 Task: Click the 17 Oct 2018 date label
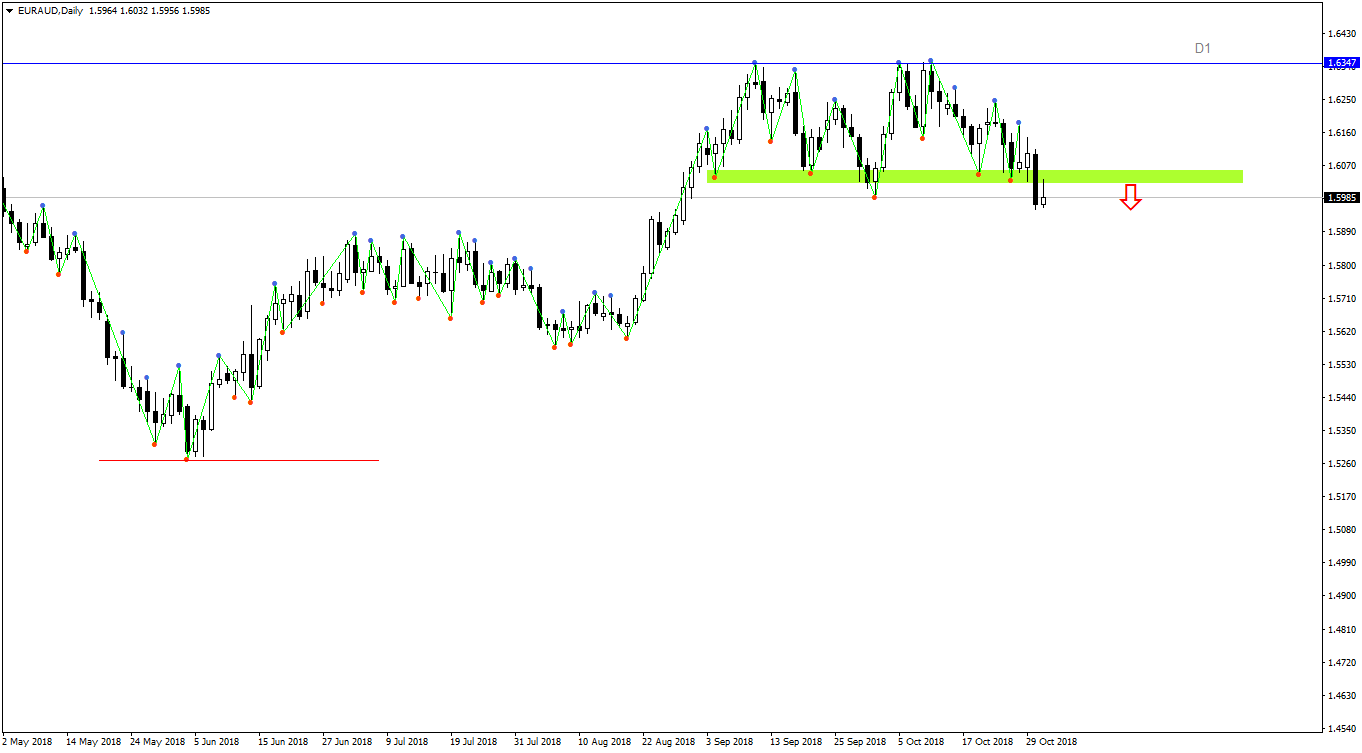click(x=988, y=742)
